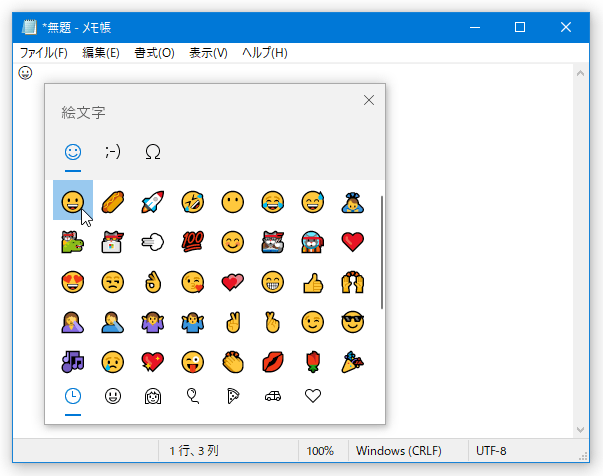
Task: Insert the two hearts emoji
Action: tap(233, 282)
